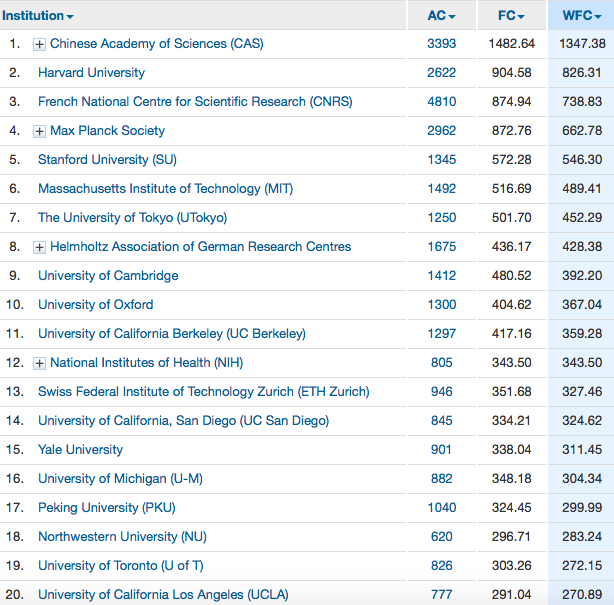This screenshot has height=605, width=614.
Task: Click AC value 826 for Toronto
Action: 441,565
